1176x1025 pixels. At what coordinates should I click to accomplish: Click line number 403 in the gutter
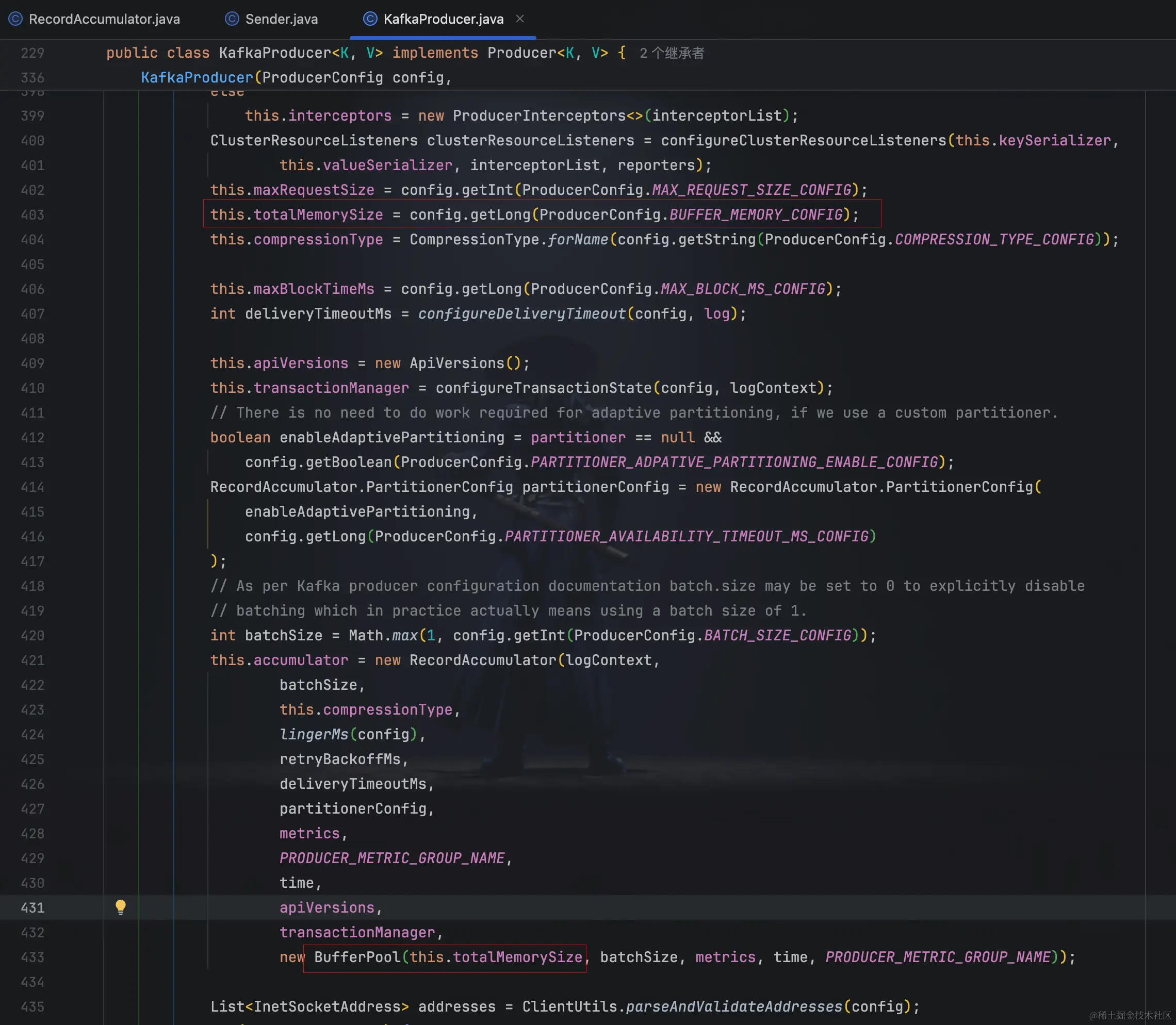[32, 215]
